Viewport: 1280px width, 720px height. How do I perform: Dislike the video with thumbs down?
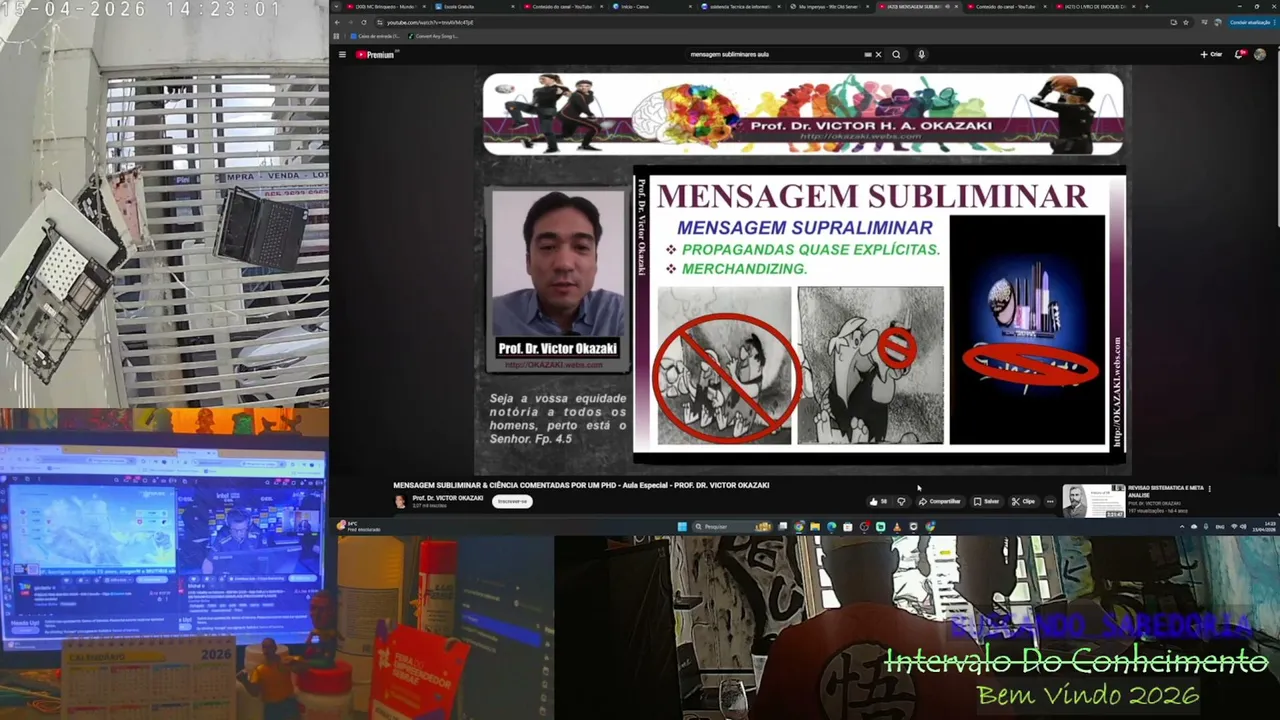pyautogui.click(x=901, y=502)
